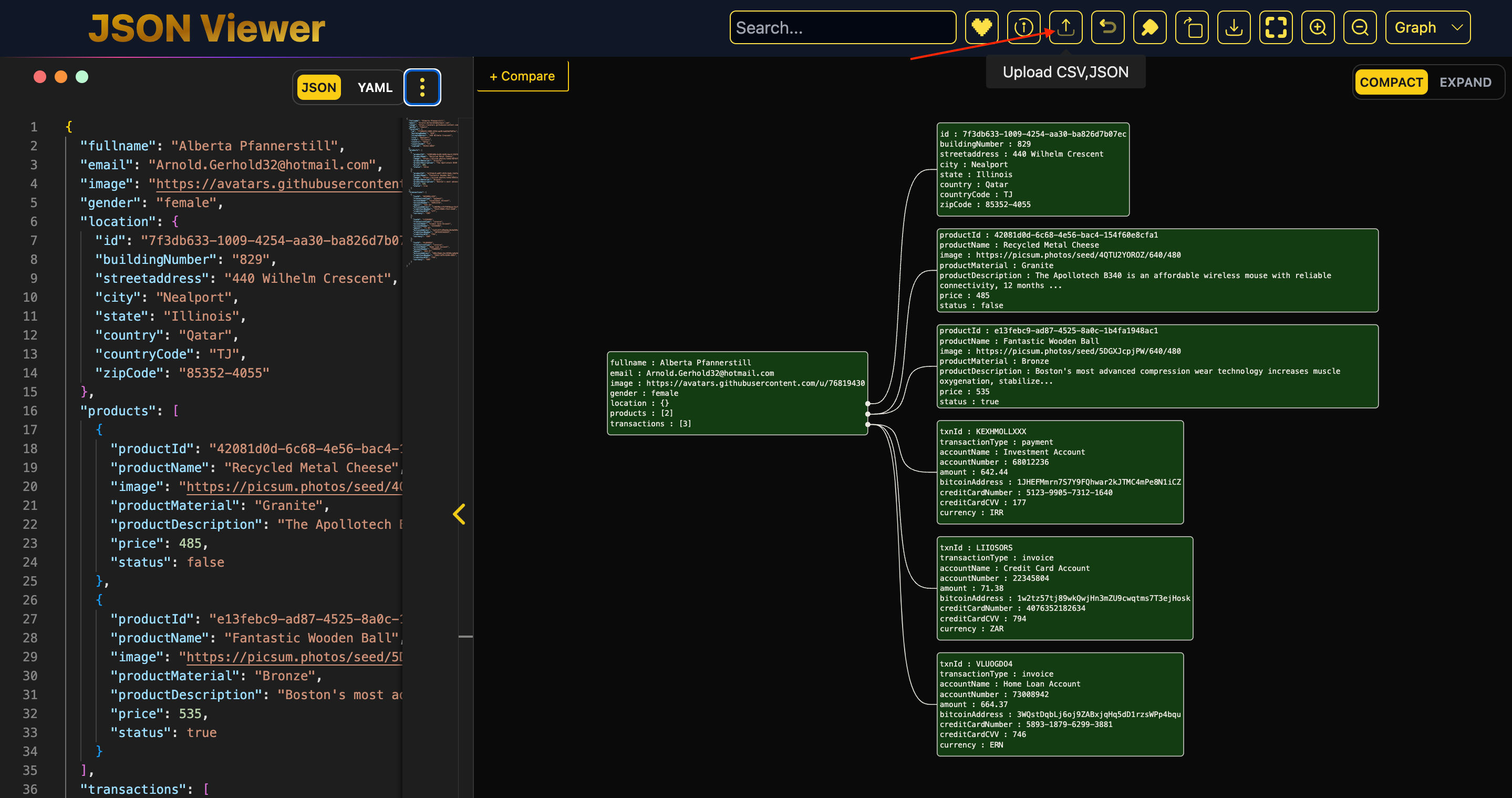Click "country : Qatar" in location node
Viewport: 1512px width, 798px height.
(x=974, y=185)
